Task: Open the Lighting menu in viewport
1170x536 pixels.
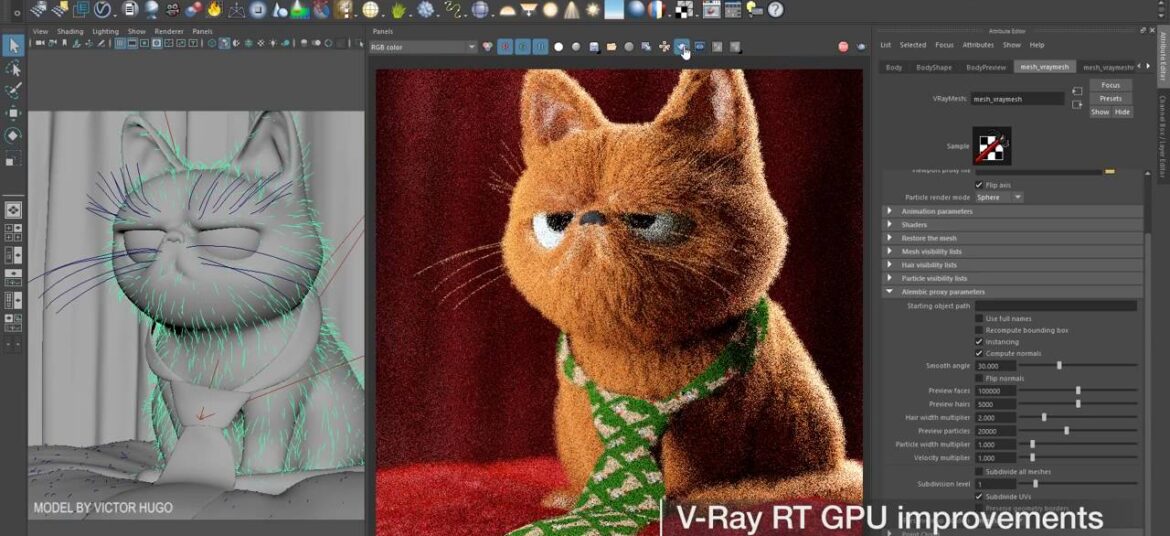Action: click(105, 31)
